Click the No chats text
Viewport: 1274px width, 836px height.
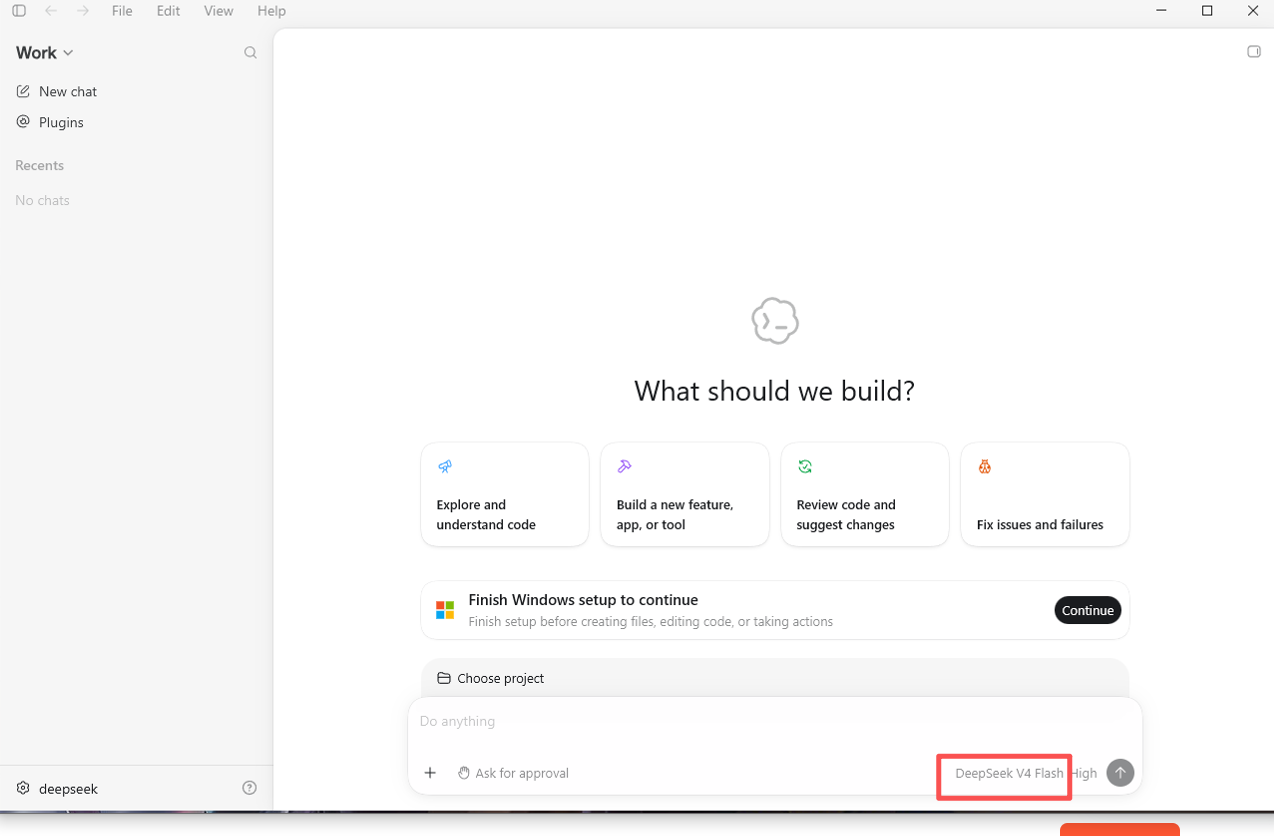[x=42, y=200]
